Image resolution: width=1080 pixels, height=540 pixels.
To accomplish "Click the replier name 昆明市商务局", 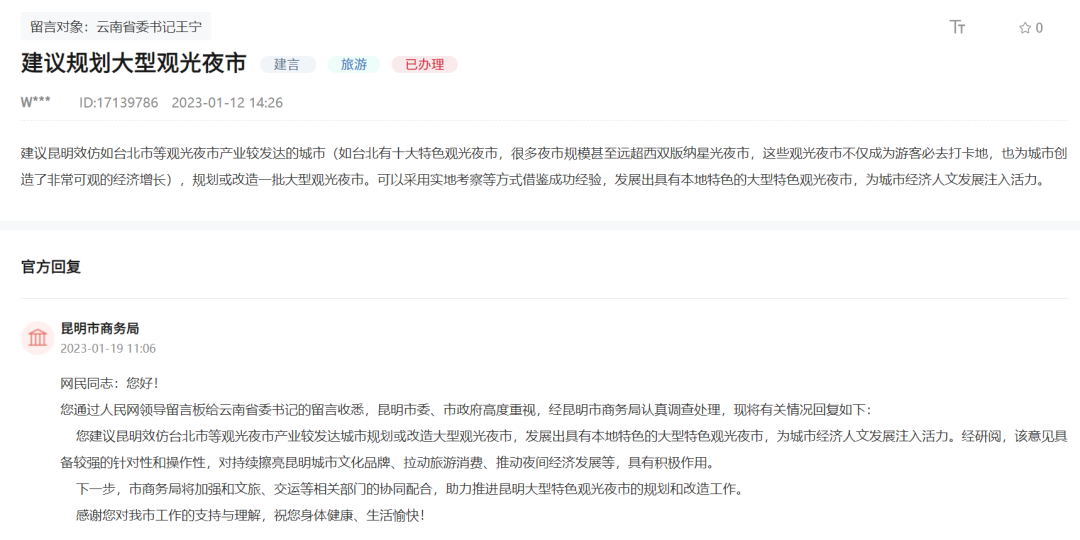I will click(100, 329).
